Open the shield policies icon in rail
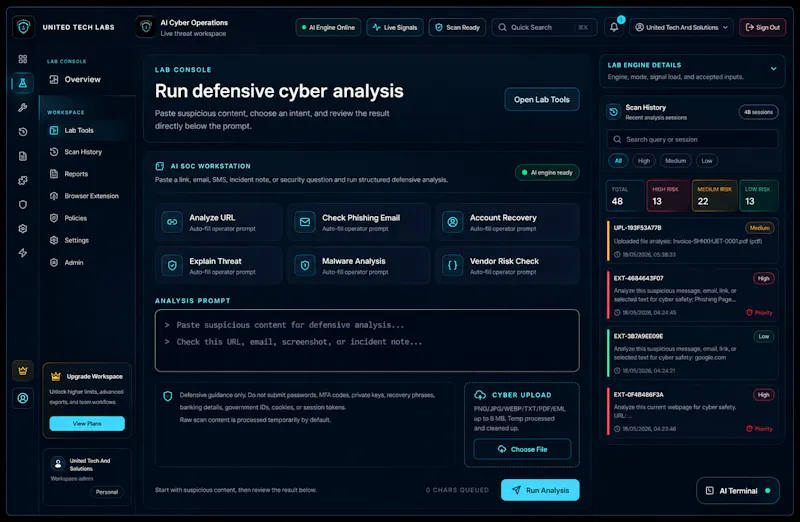The height and width of the screenshot is (522, 800). (22, 205)
